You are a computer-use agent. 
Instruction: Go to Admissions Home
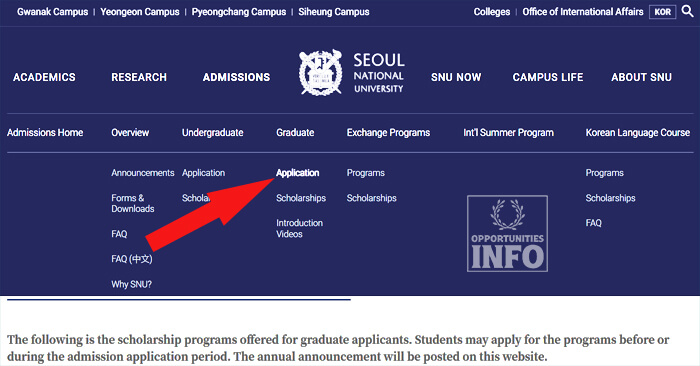tap(45, 133)
